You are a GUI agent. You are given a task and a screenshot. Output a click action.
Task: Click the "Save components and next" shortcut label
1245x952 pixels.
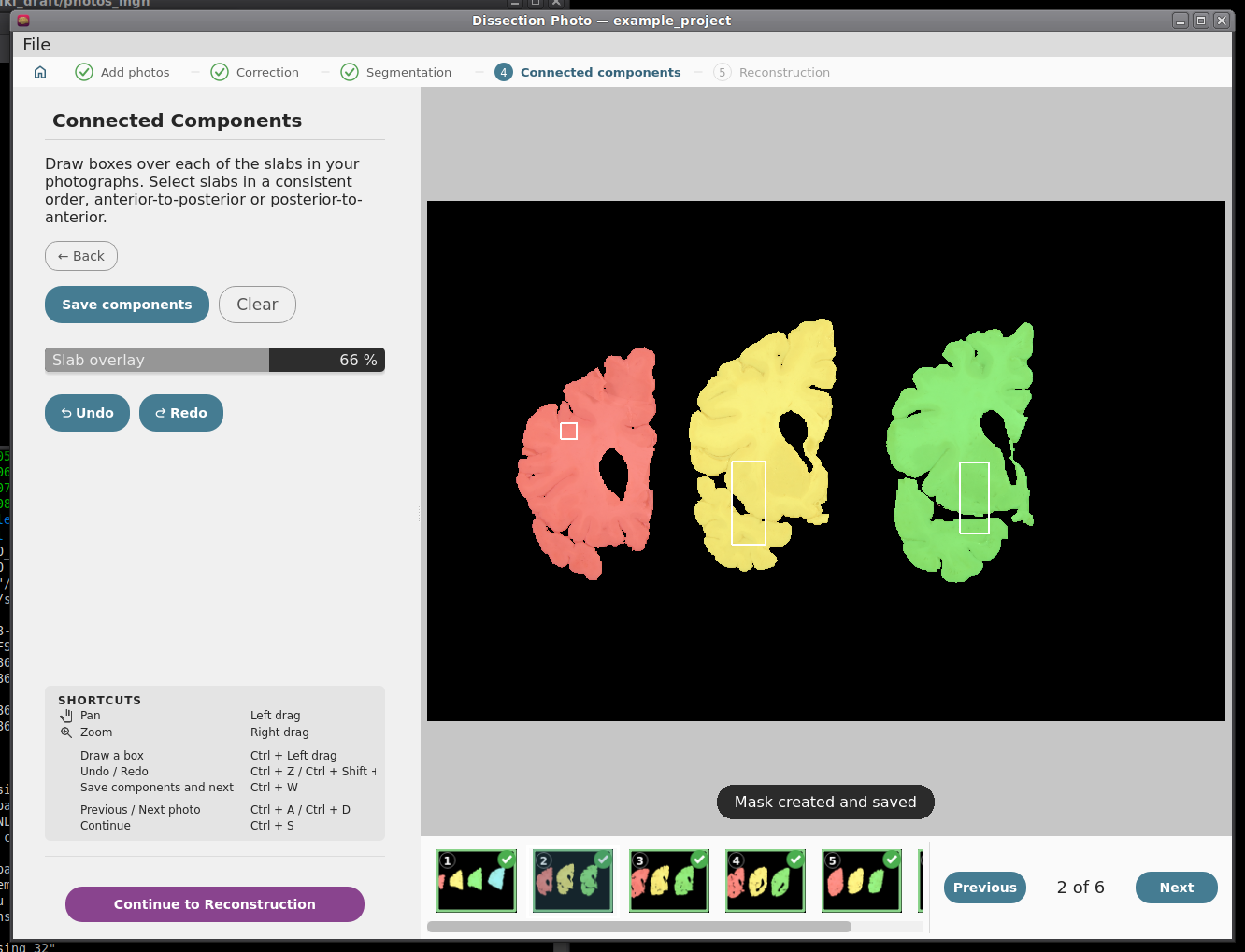coord(157,788)
